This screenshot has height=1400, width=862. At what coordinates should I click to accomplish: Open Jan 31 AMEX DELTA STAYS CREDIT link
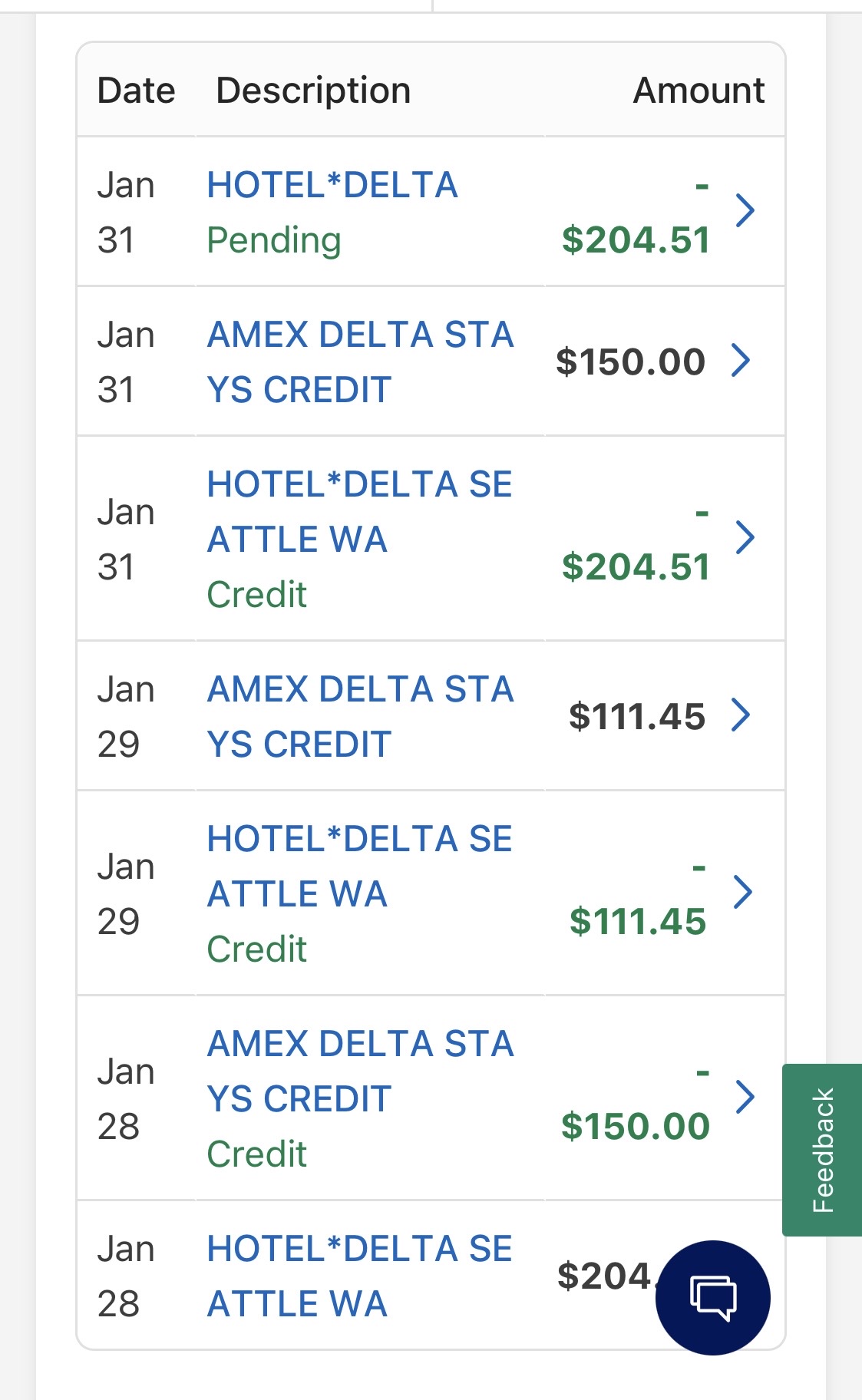[360, 362]
